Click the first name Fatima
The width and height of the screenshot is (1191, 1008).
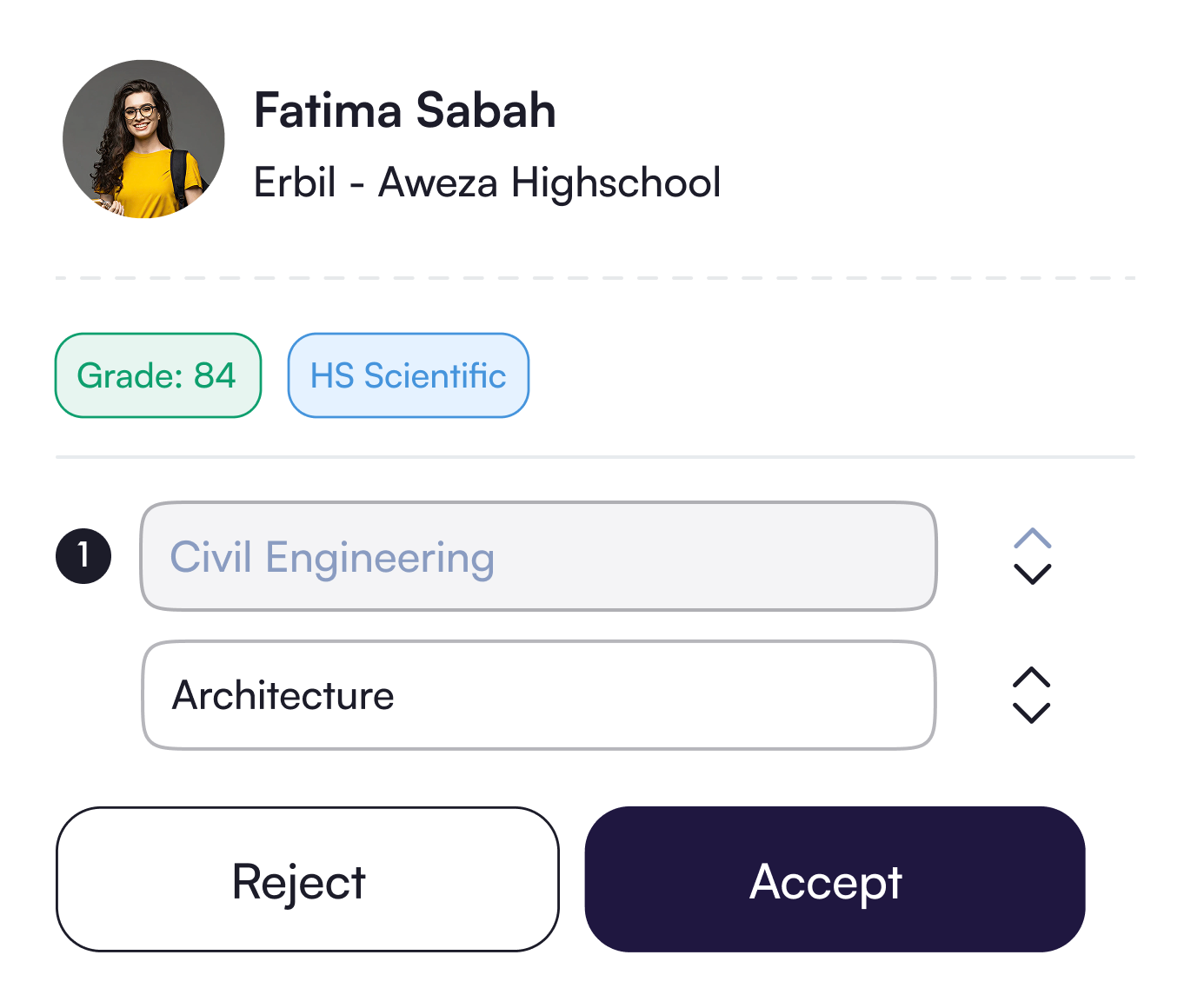(328, 111)
